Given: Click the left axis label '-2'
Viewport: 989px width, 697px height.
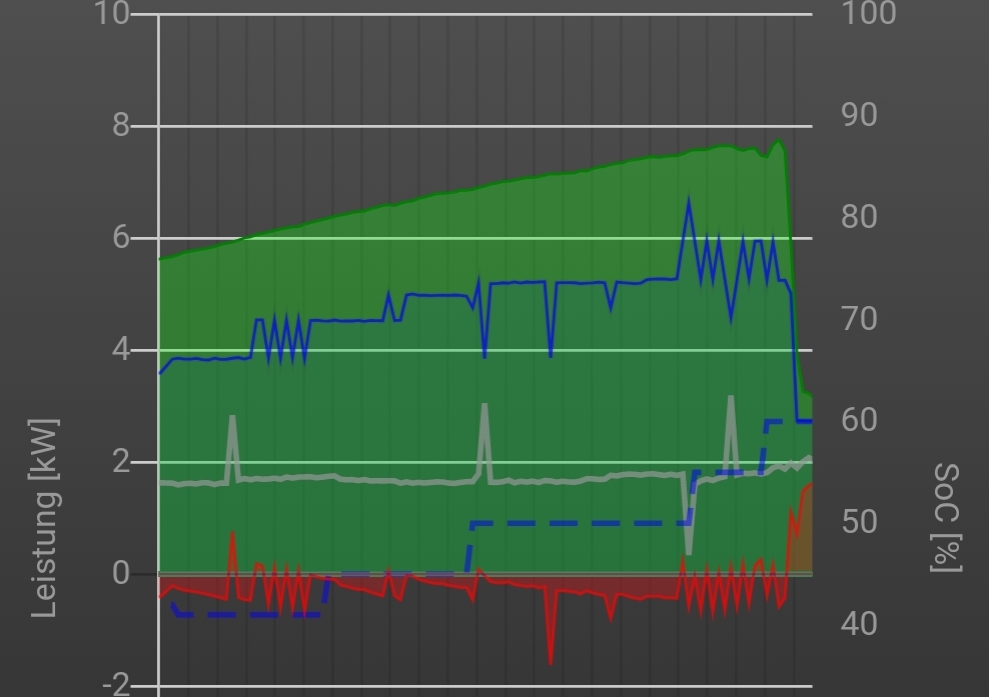Looking at the screenshot, I should pos(116,685).
